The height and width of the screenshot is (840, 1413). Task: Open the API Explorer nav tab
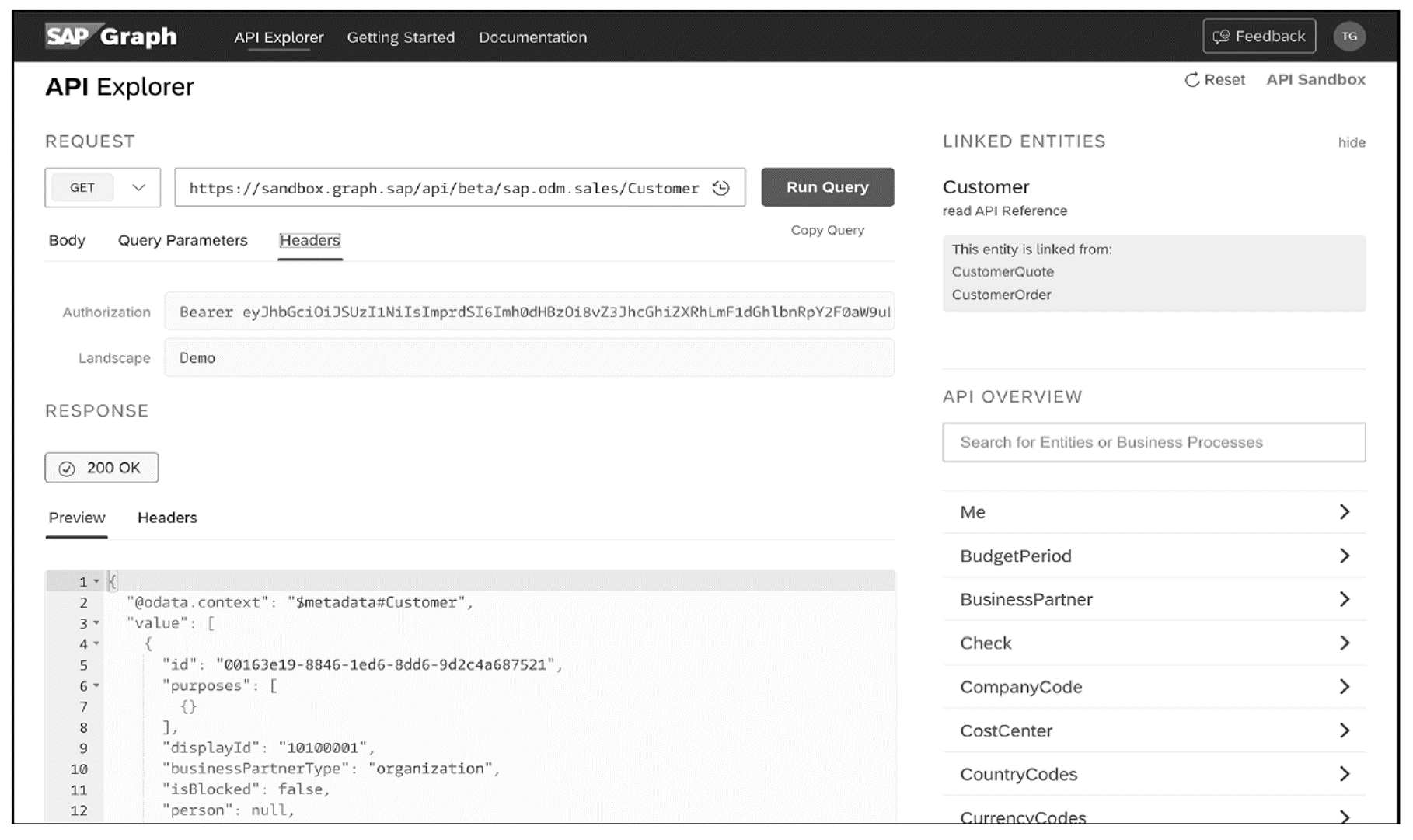279,37
